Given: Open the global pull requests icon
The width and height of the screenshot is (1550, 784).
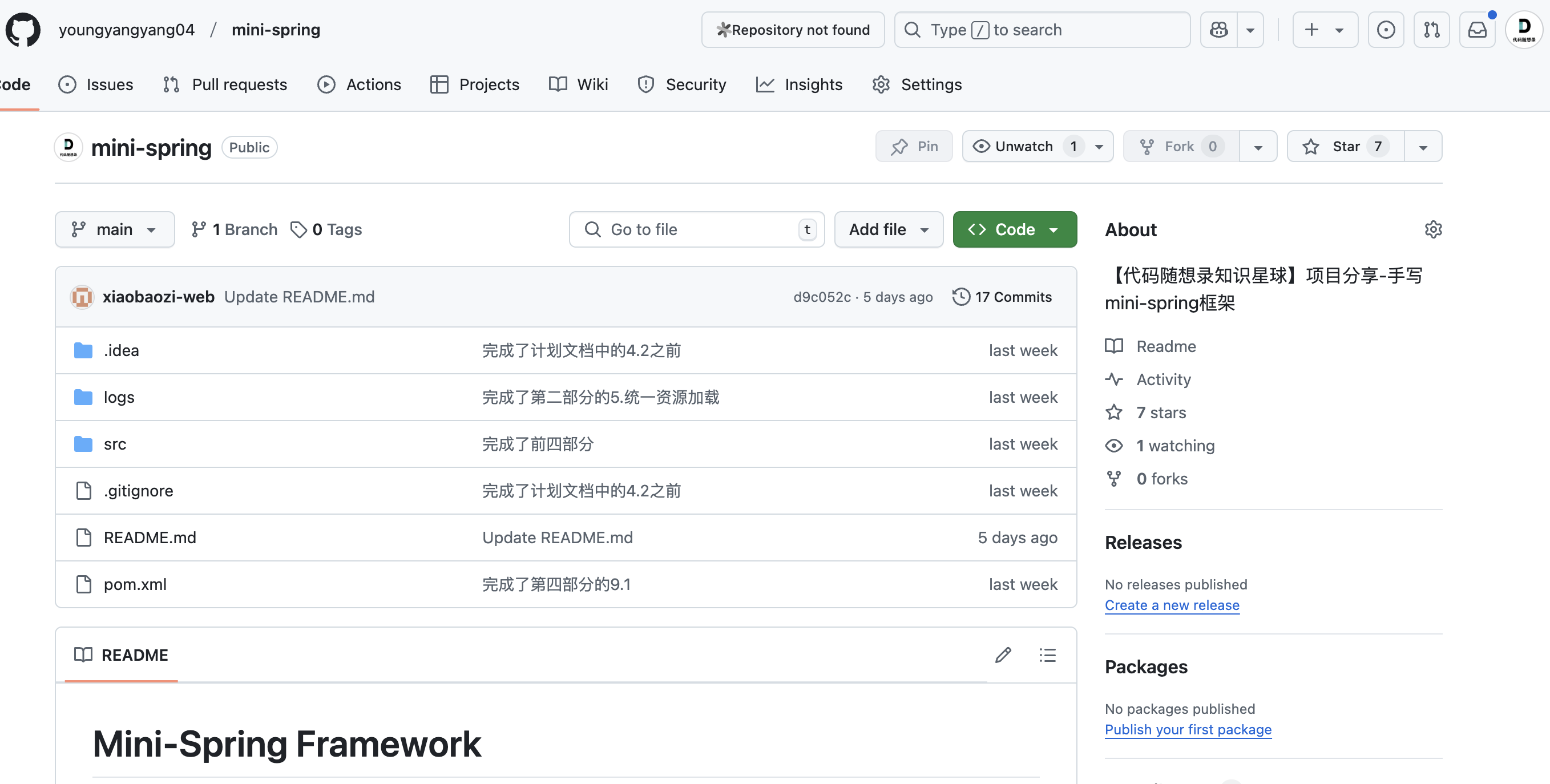Looking at the screenshot, I should [1431, 30].
